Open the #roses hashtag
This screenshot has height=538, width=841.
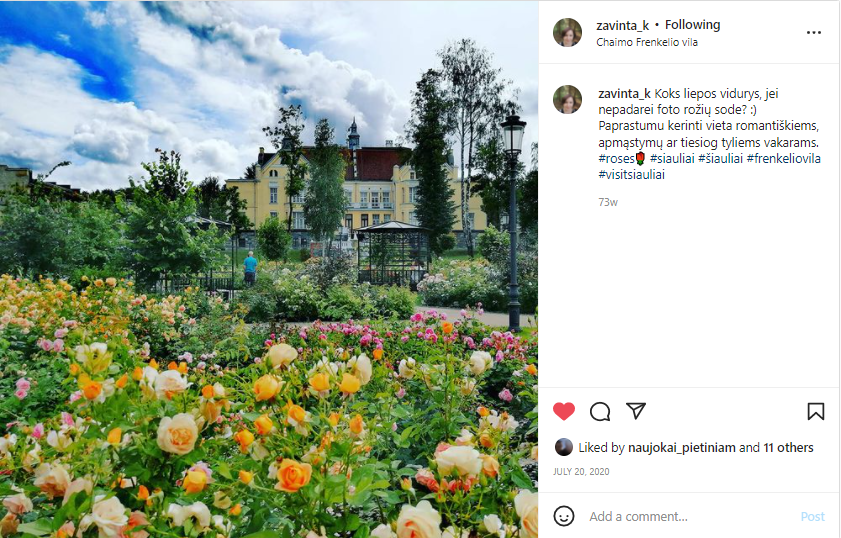621,158
